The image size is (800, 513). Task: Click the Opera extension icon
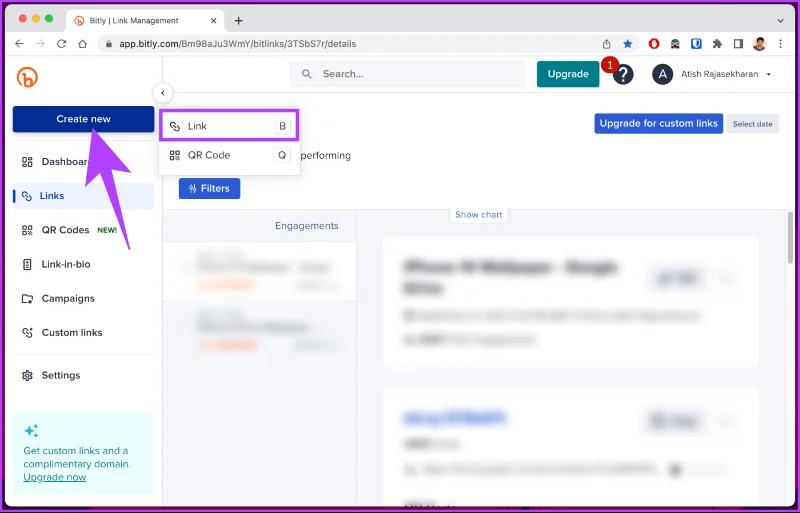(x=654, y=44)
